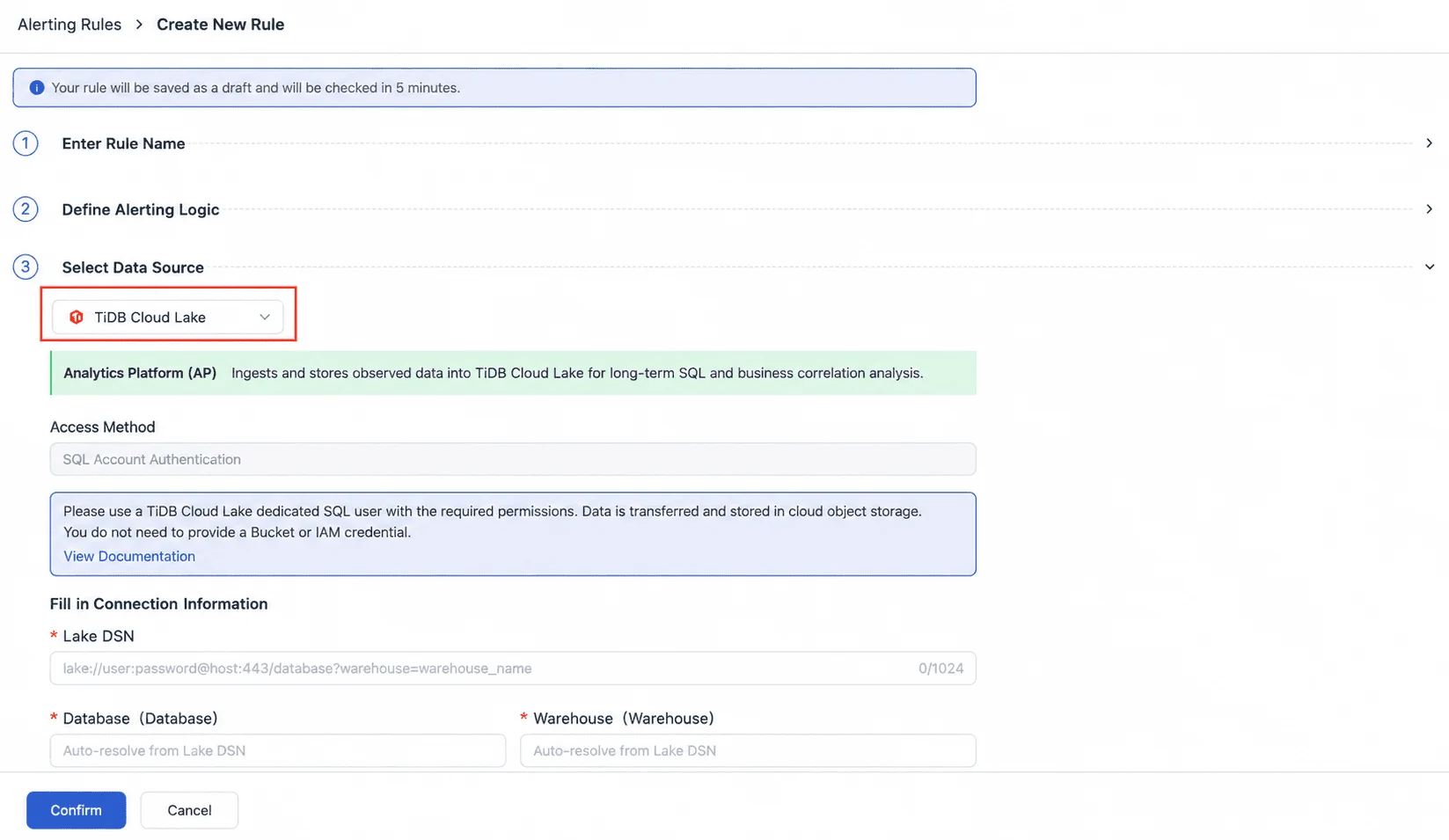
Task: Click the Select Data Source heading
Action: pos(133,267)
